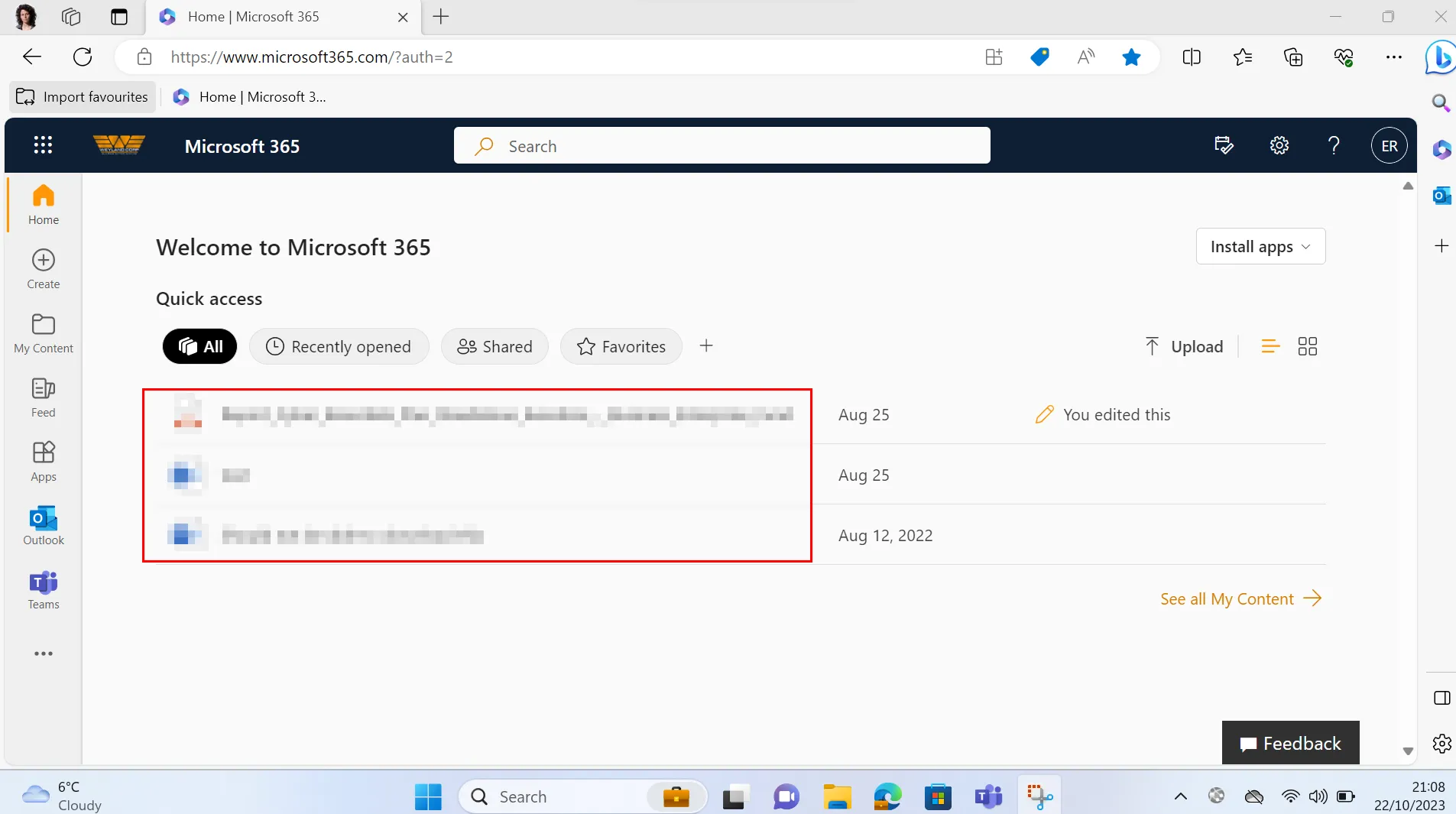This screenshot has width=1456, height=814.
Task: Show hidden system tray icons
Action: (1180, 796)
